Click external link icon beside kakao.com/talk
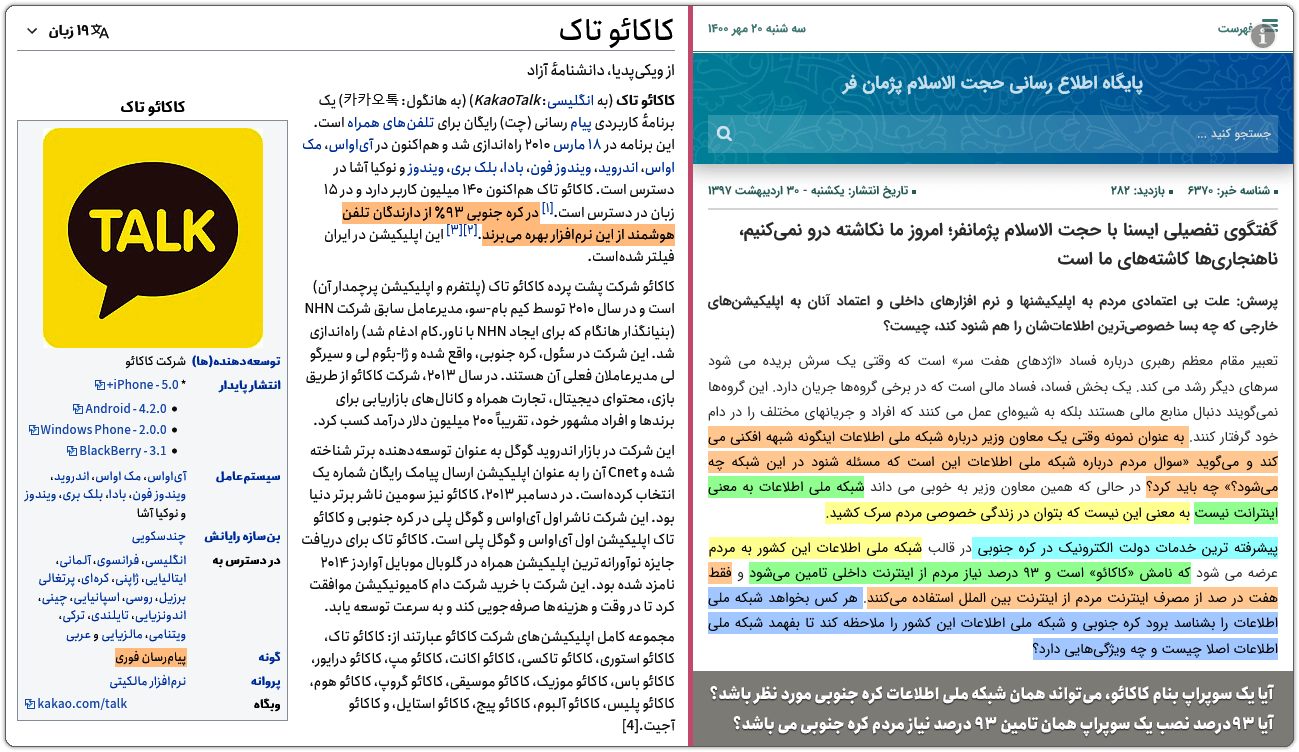 point(30,704)
